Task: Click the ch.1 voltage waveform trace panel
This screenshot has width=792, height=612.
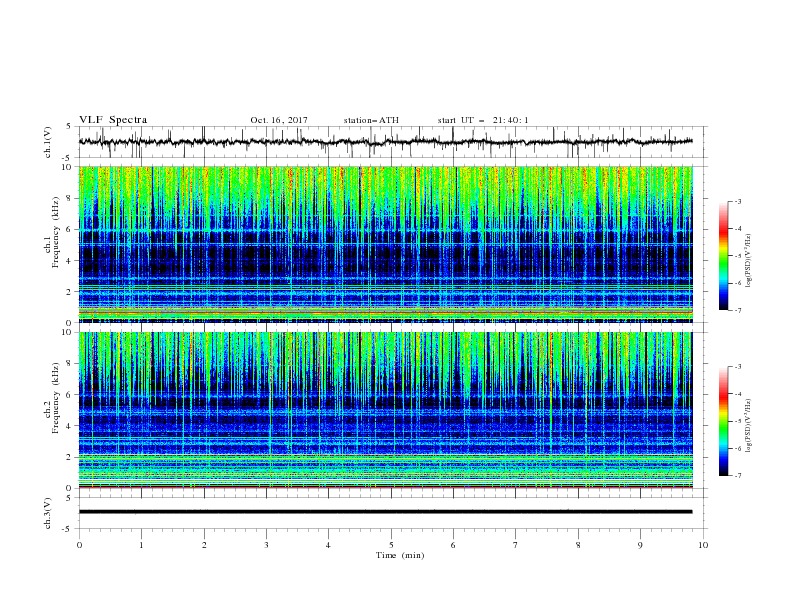Action: pyautogui.click(x=393, y=142)
